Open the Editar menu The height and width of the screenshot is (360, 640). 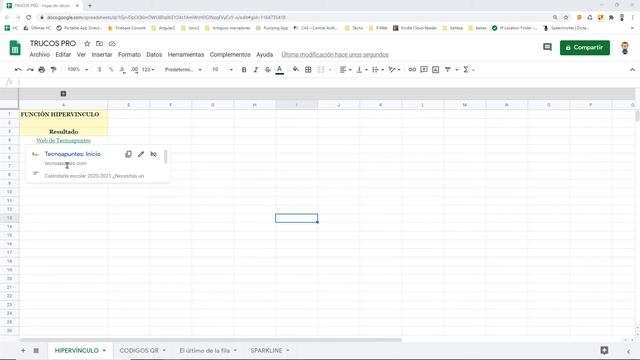[x=63, y=54]
